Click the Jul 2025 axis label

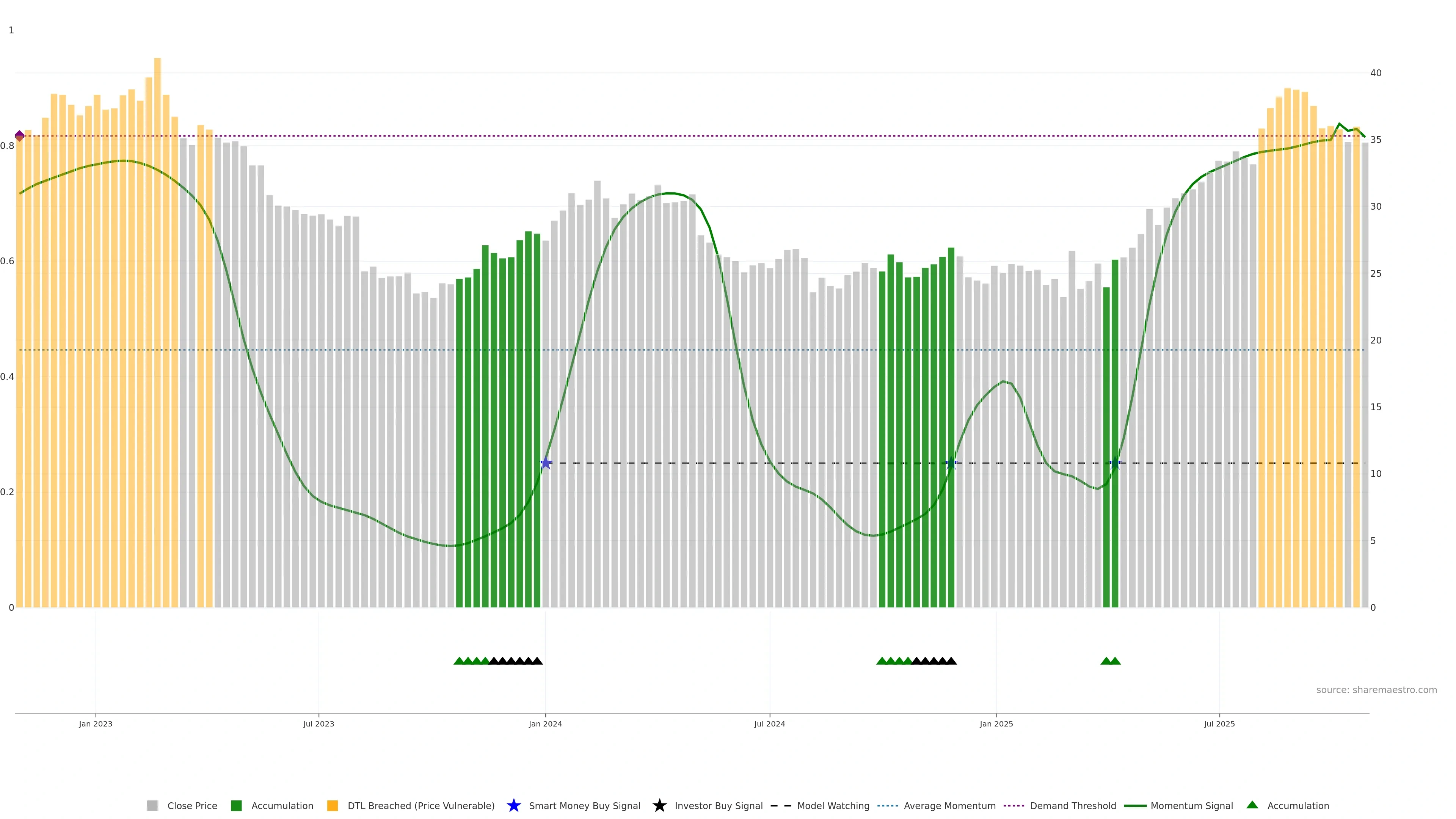pos(1219,724)
